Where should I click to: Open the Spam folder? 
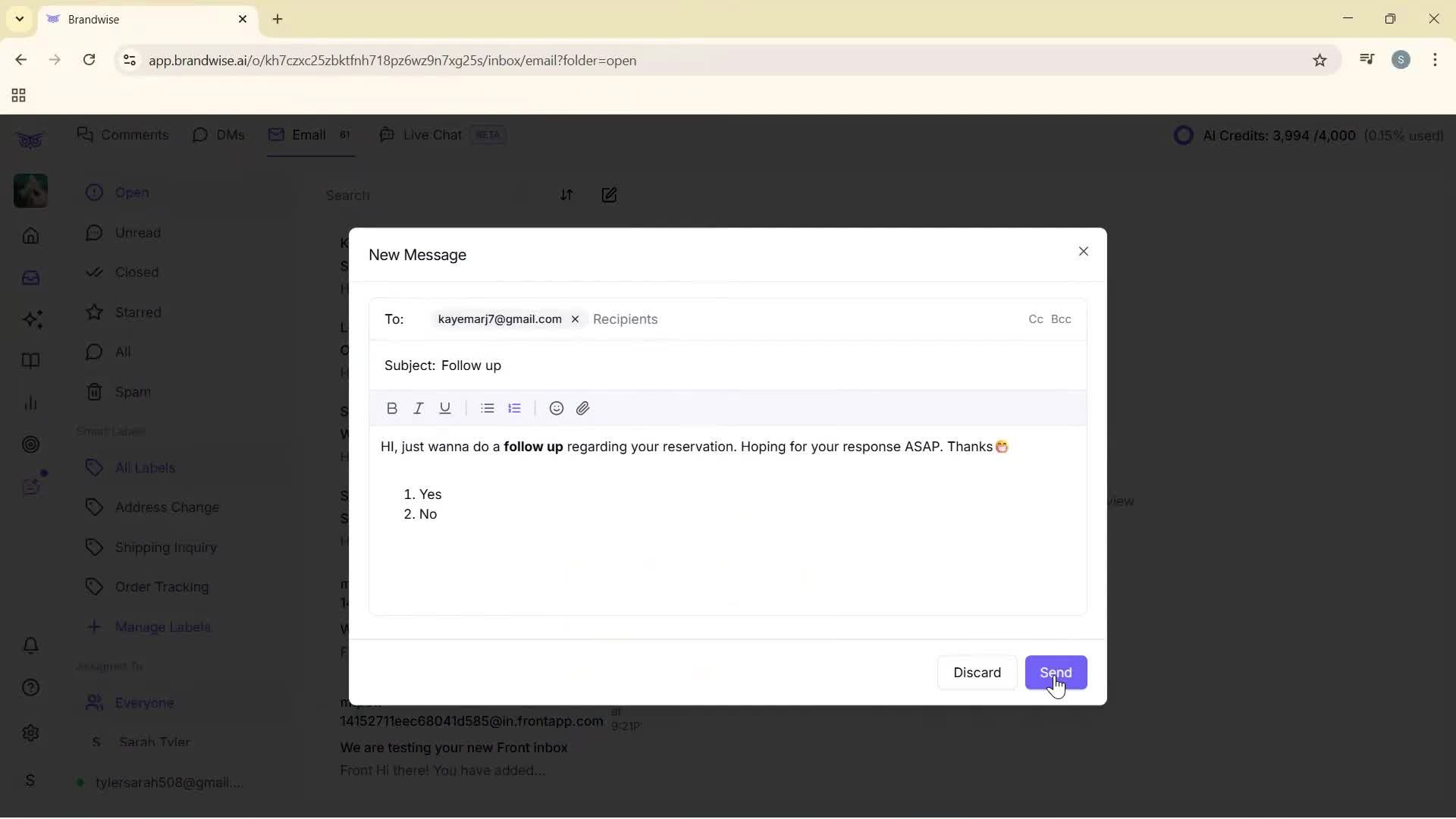tap(132, 391)
